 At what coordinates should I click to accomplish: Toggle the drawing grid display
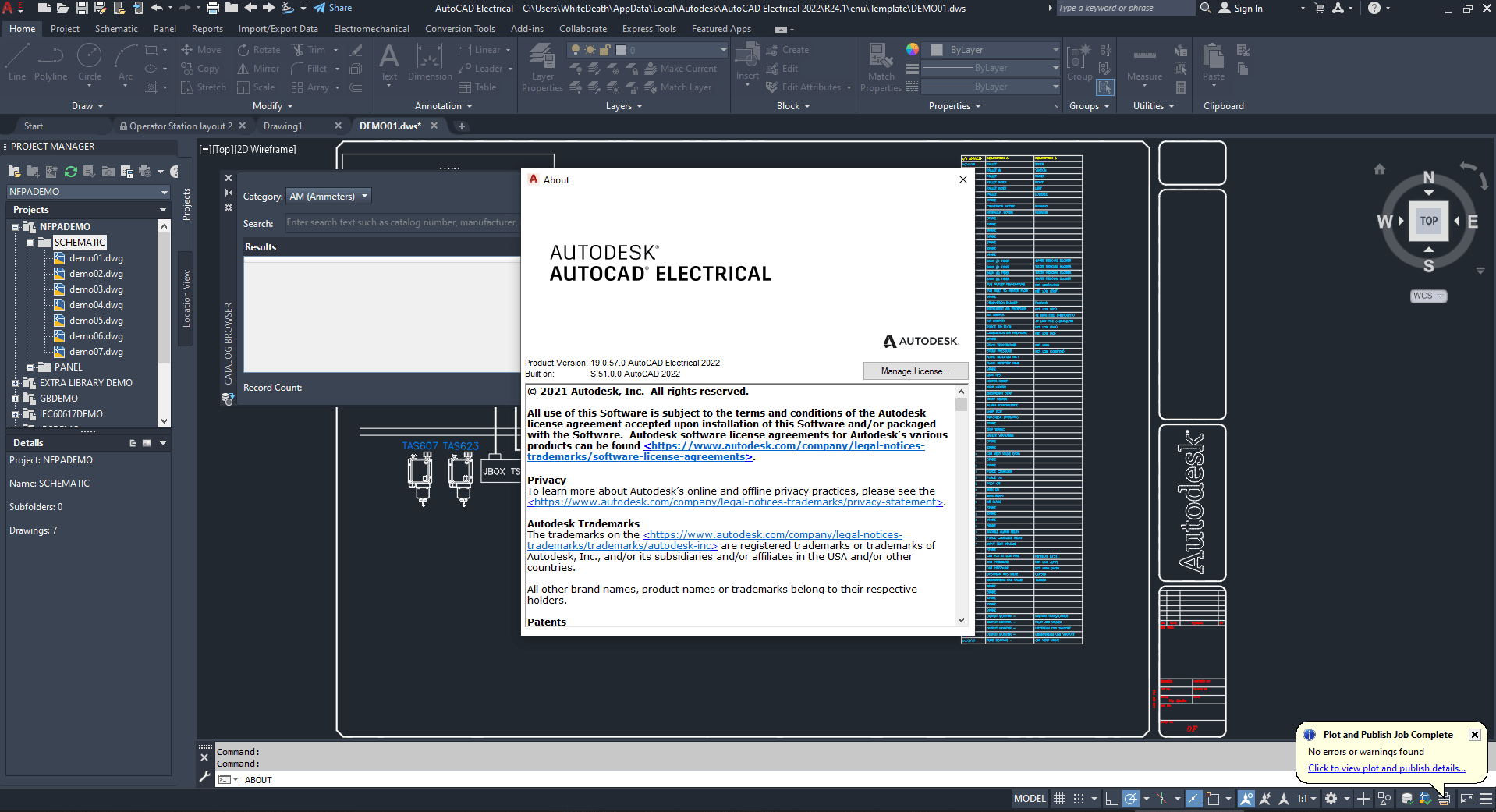(x=1059, y=799)
